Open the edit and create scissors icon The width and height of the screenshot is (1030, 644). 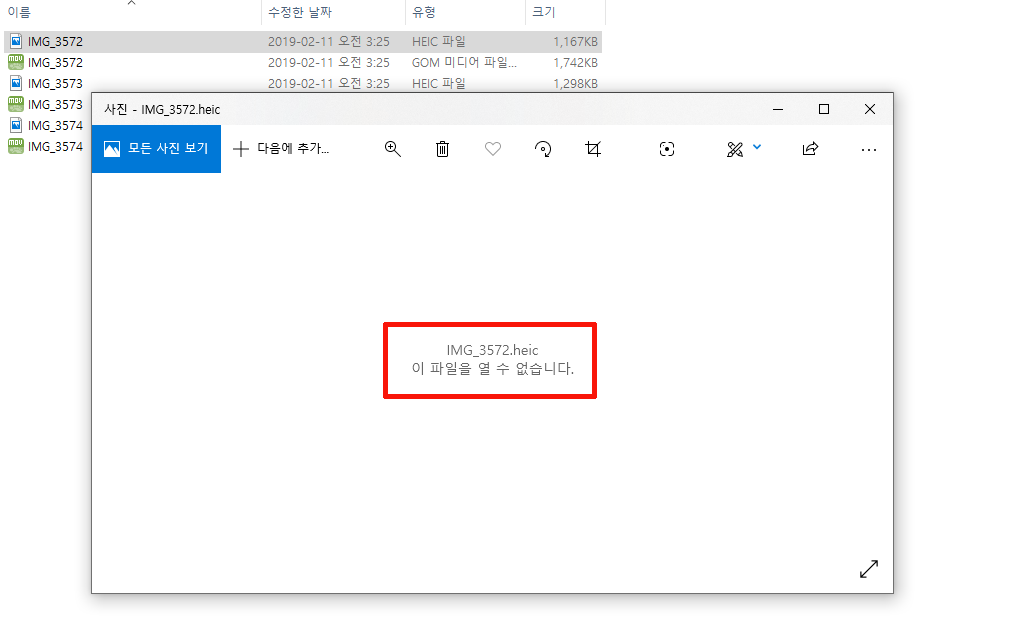(735, 149)
